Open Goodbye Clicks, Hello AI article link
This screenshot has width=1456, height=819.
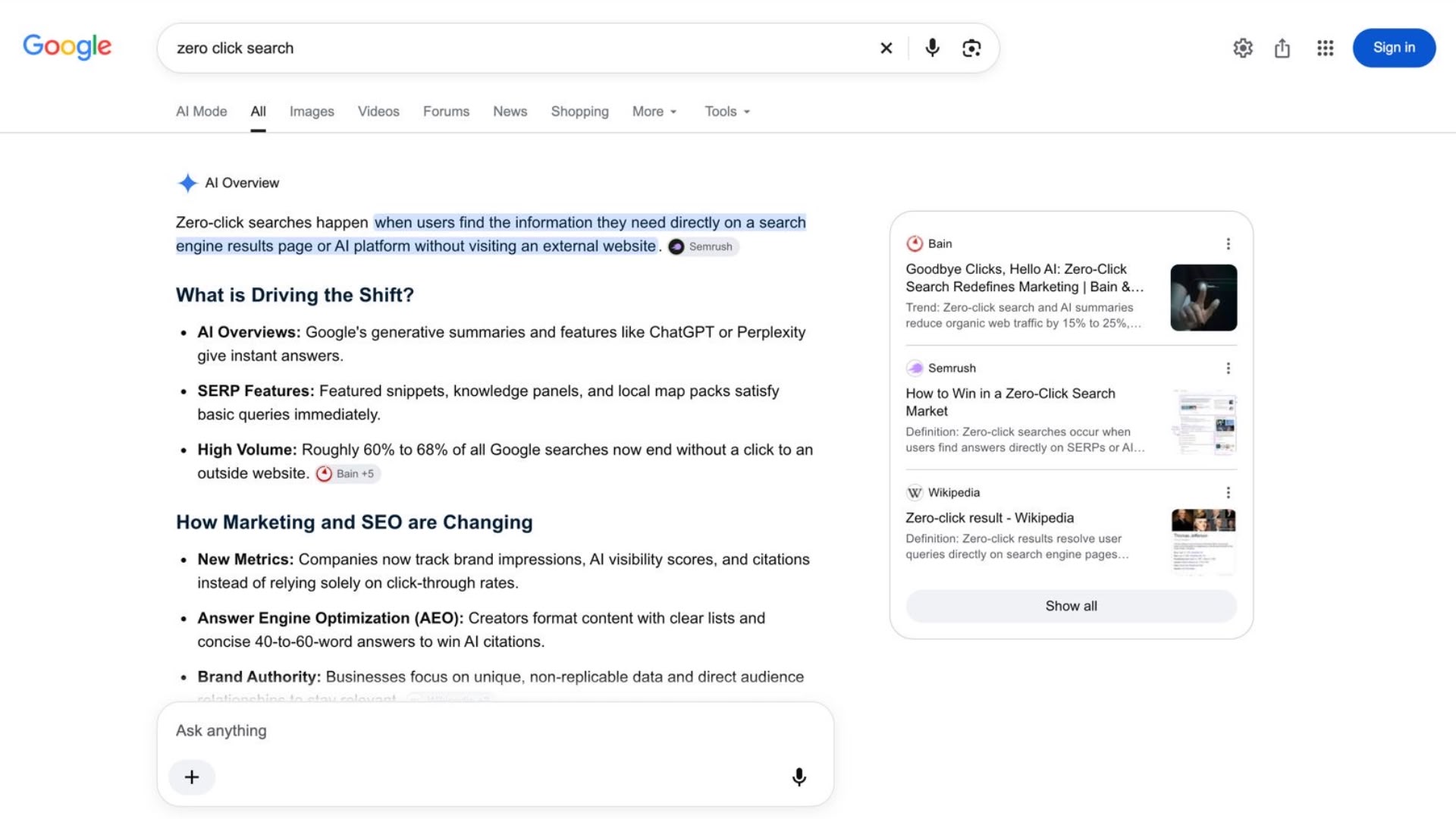[1025, 278]
